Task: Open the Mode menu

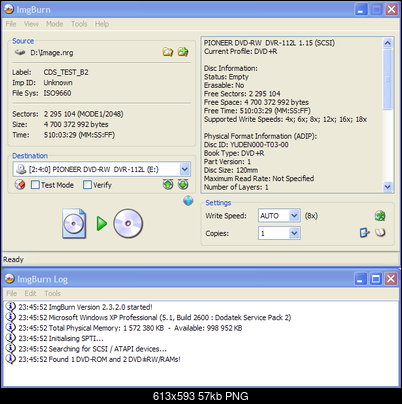Action: (x=54, y=24)
